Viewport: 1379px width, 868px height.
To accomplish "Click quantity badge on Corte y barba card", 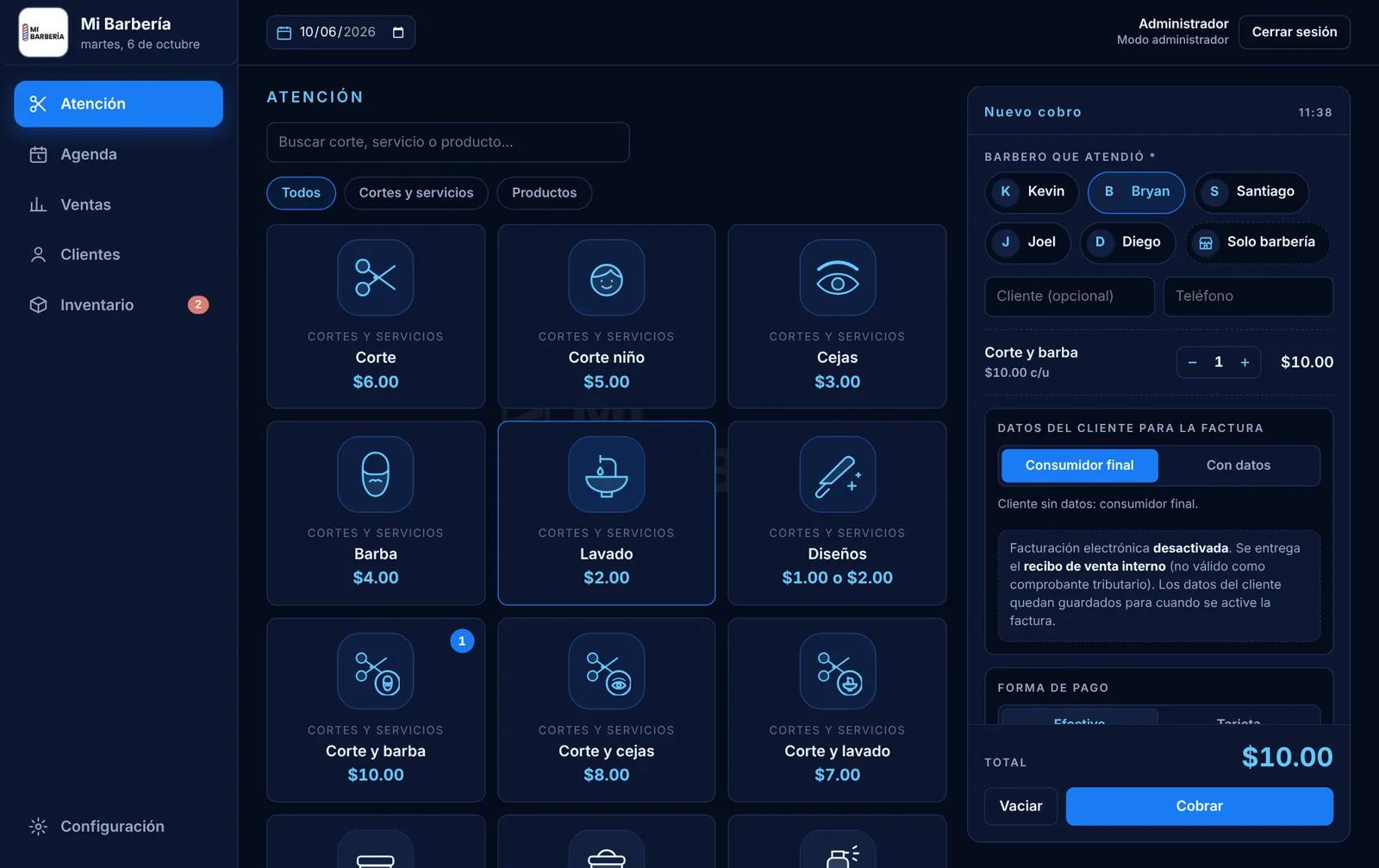I will (462, 641).
